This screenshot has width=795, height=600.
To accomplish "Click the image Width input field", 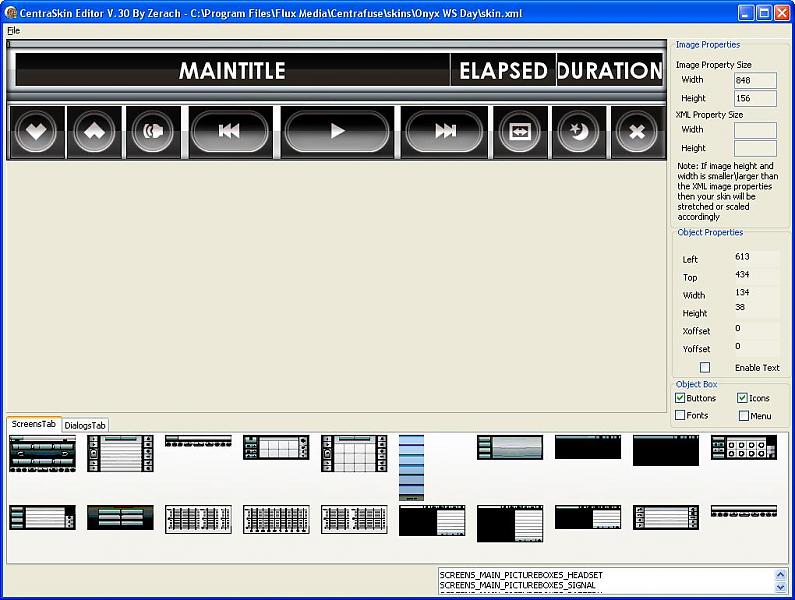I will click(755, 80).
